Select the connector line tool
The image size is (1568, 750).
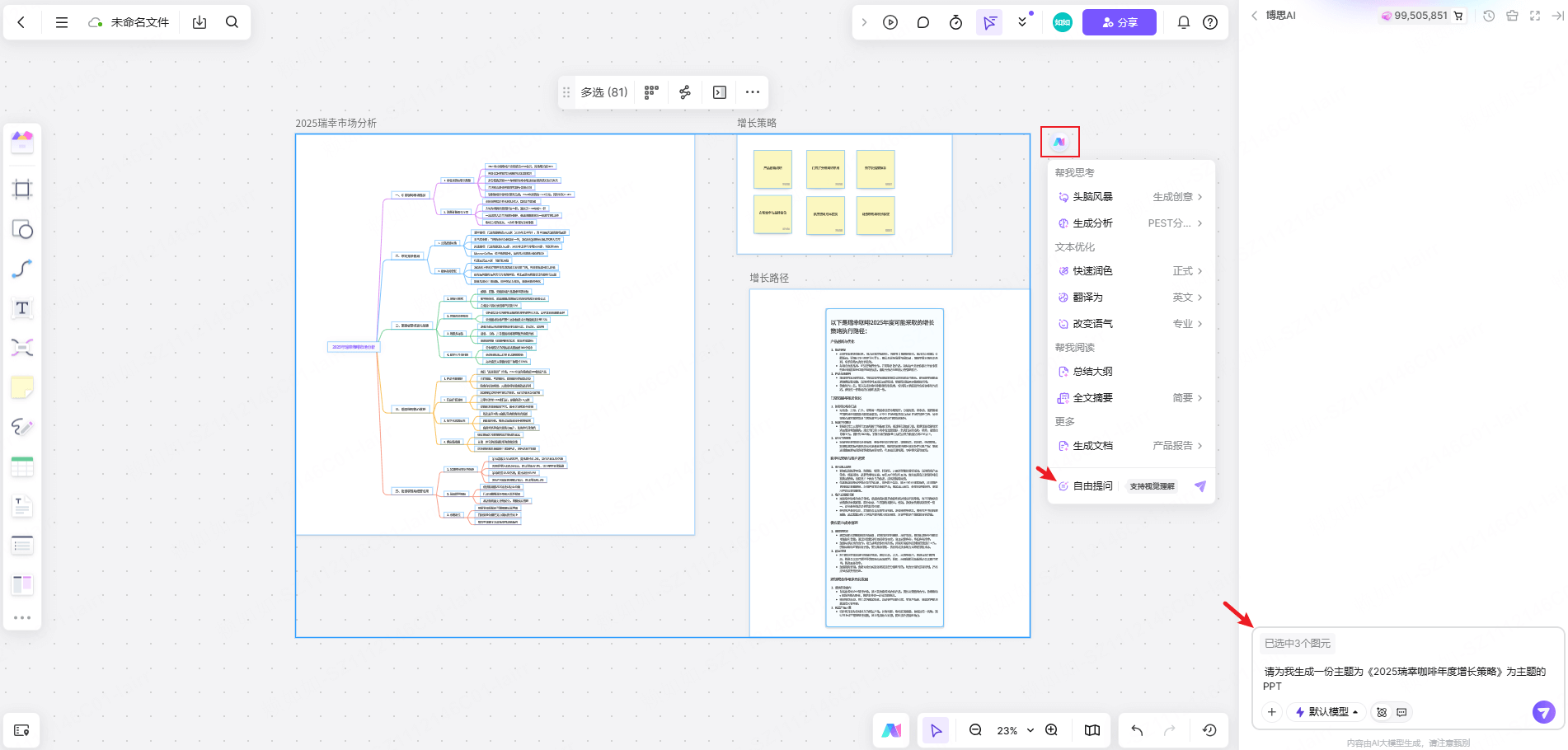[x=22, y=269]
